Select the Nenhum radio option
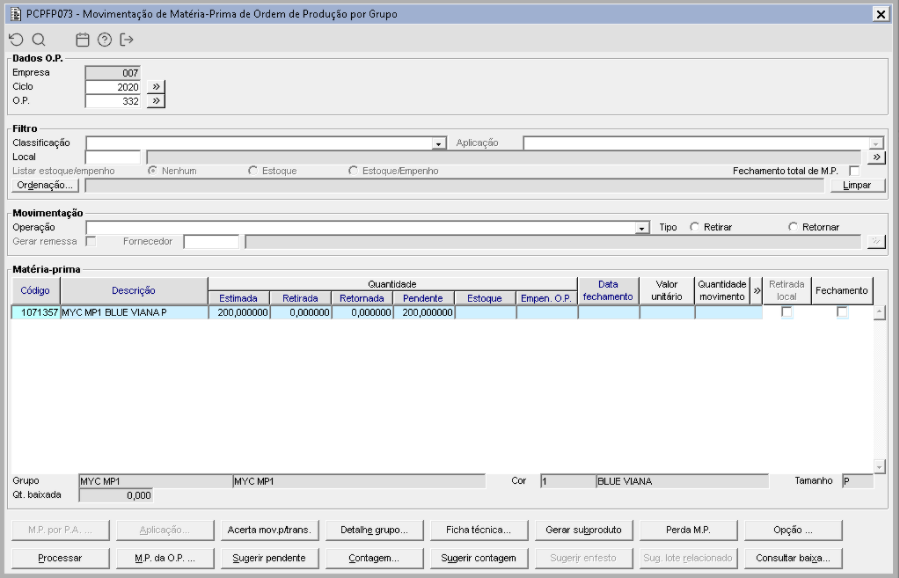 coord(153,170)
